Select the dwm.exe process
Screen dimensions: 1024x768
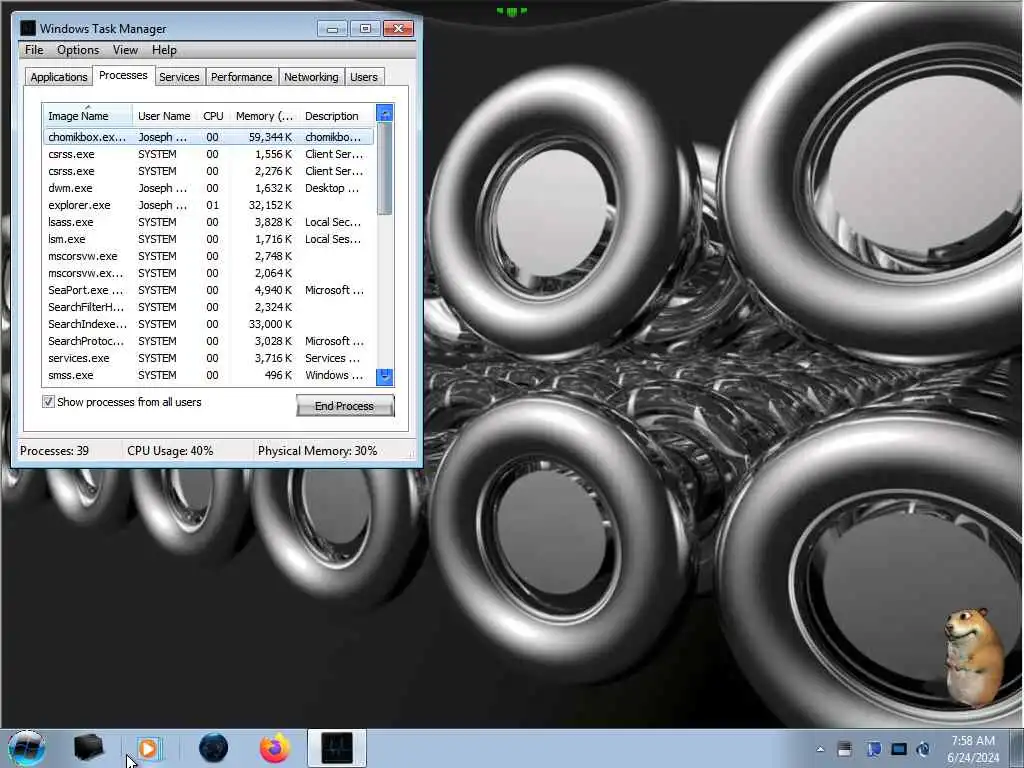click(209, 188)
